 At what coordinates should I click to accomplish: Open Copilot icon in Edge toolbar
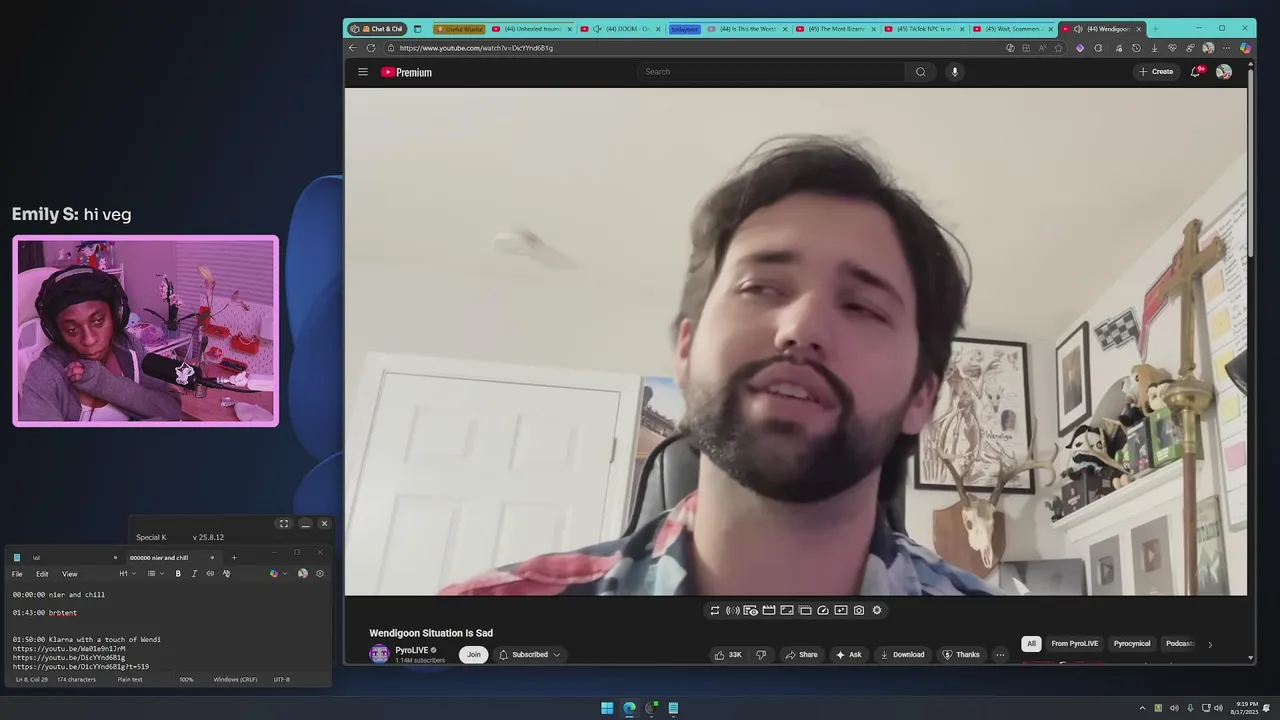1245,48
